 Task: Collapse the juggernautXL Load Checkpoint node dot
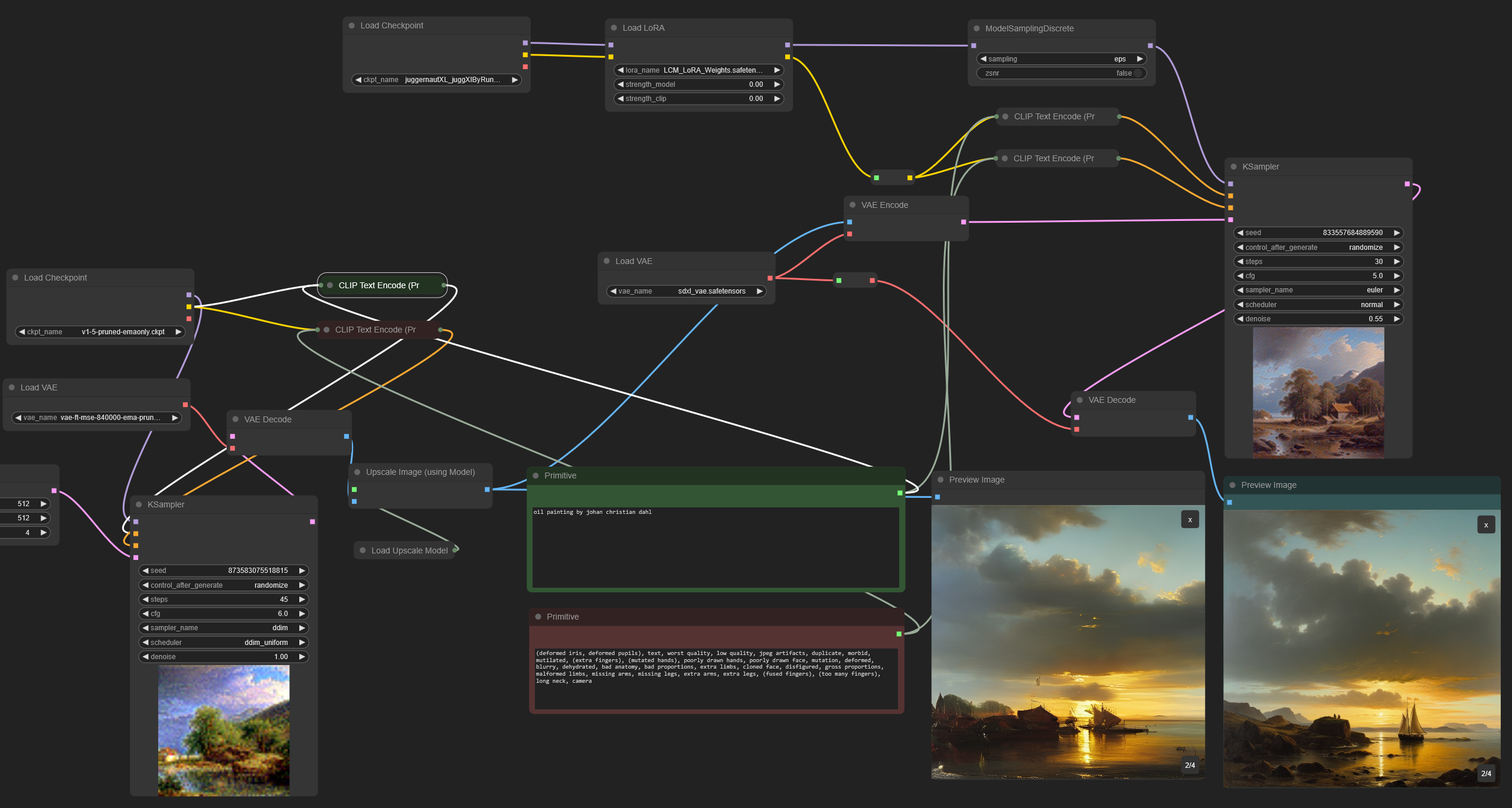[352, 25]
